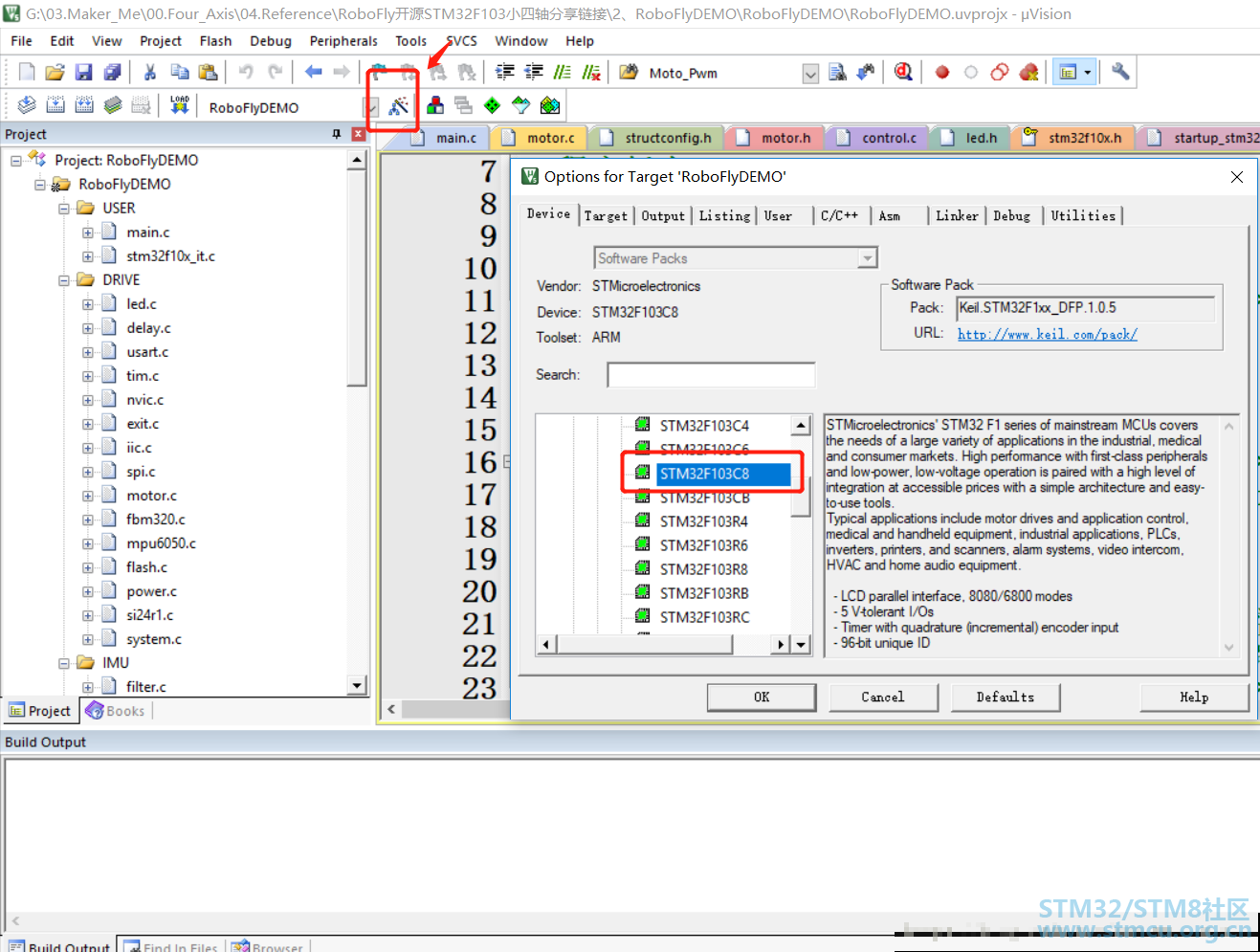Pin the Project panel with pushpin icon
1260x952 pixels.
click(x=337, y=134)
